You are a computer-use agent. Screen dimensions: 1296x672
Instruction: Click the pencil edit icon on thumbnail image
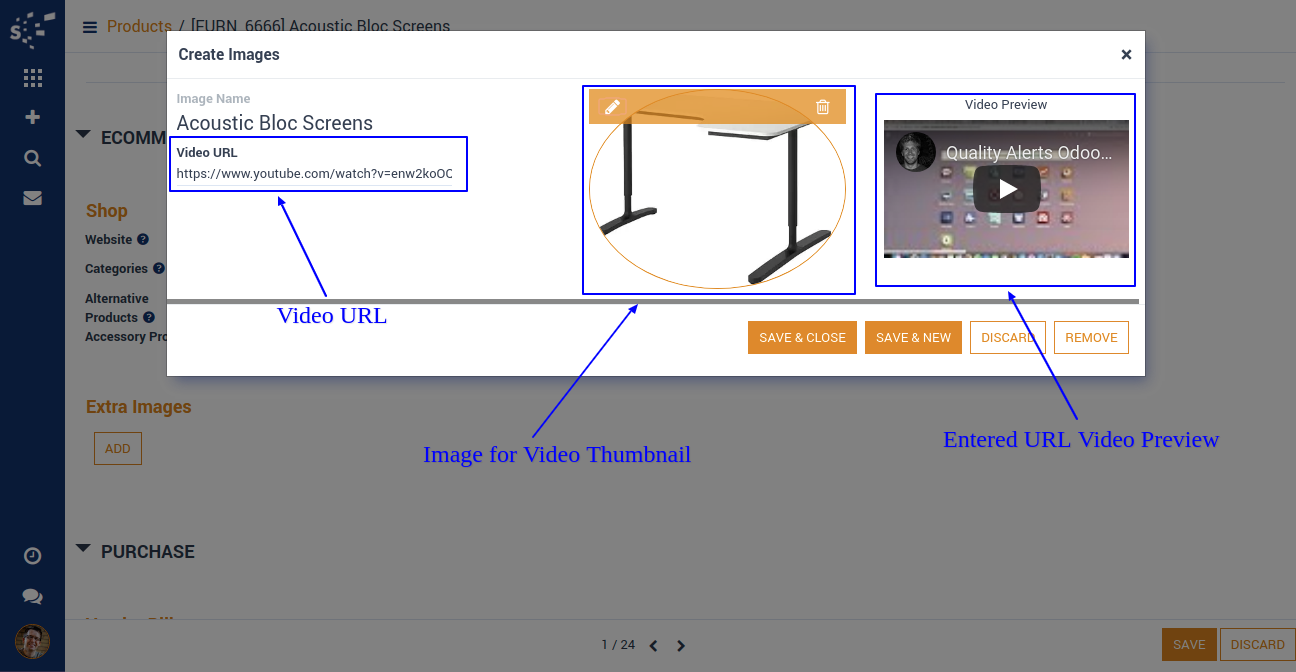613,107
